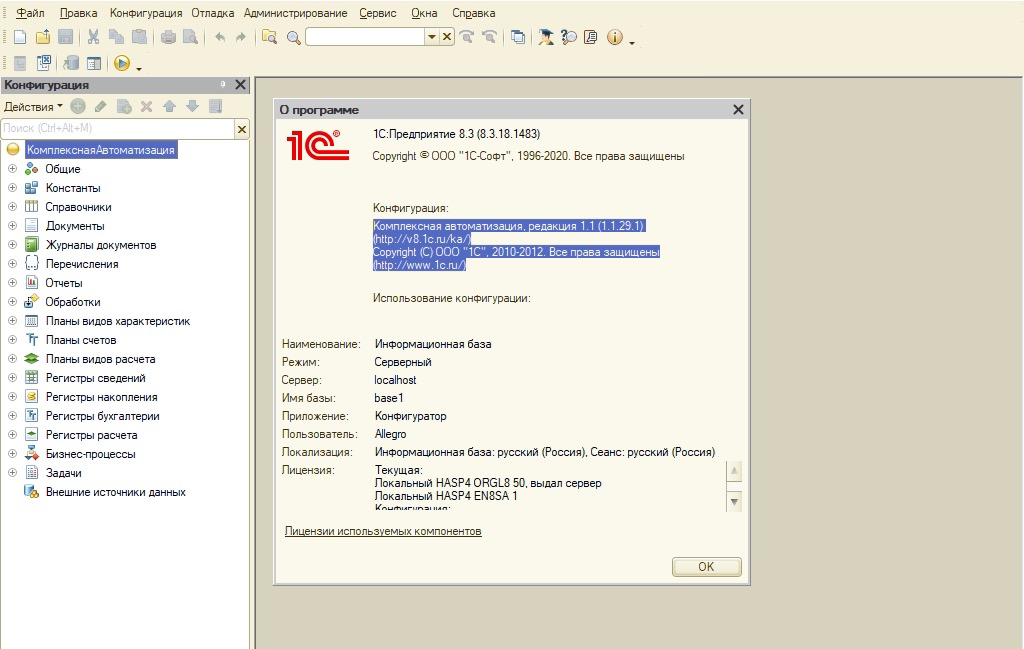Click the Help search icon
This screenshot has width=1024, height=649.
tap(569, 37)
